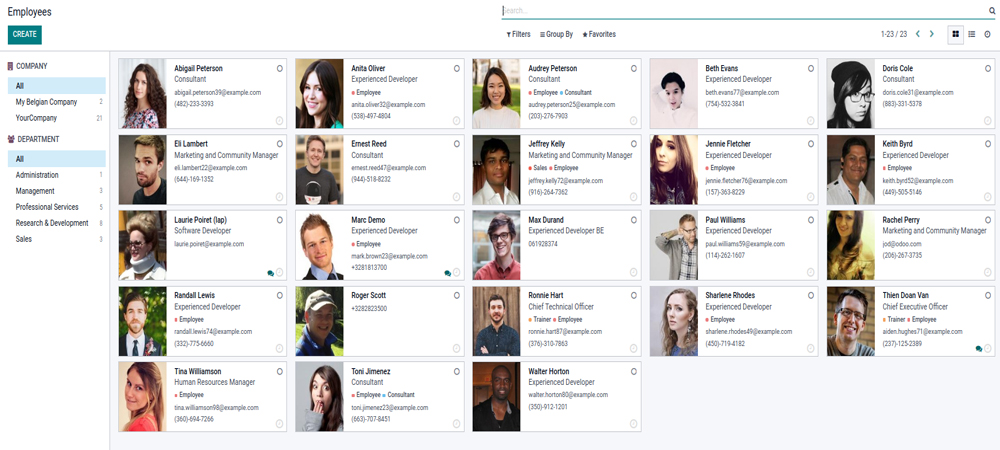
Task: Open the Favorites dropdown
Action: pyautogui.click(x=599, y=34)
